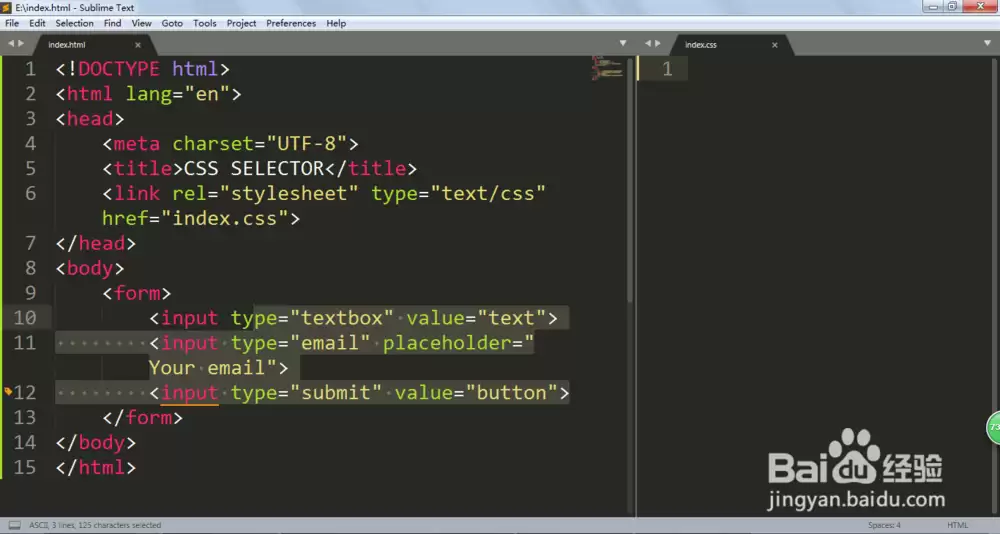1000x534 pixels.
Task: Click the "UTF-8" charset value
Action: coord(307,144)
